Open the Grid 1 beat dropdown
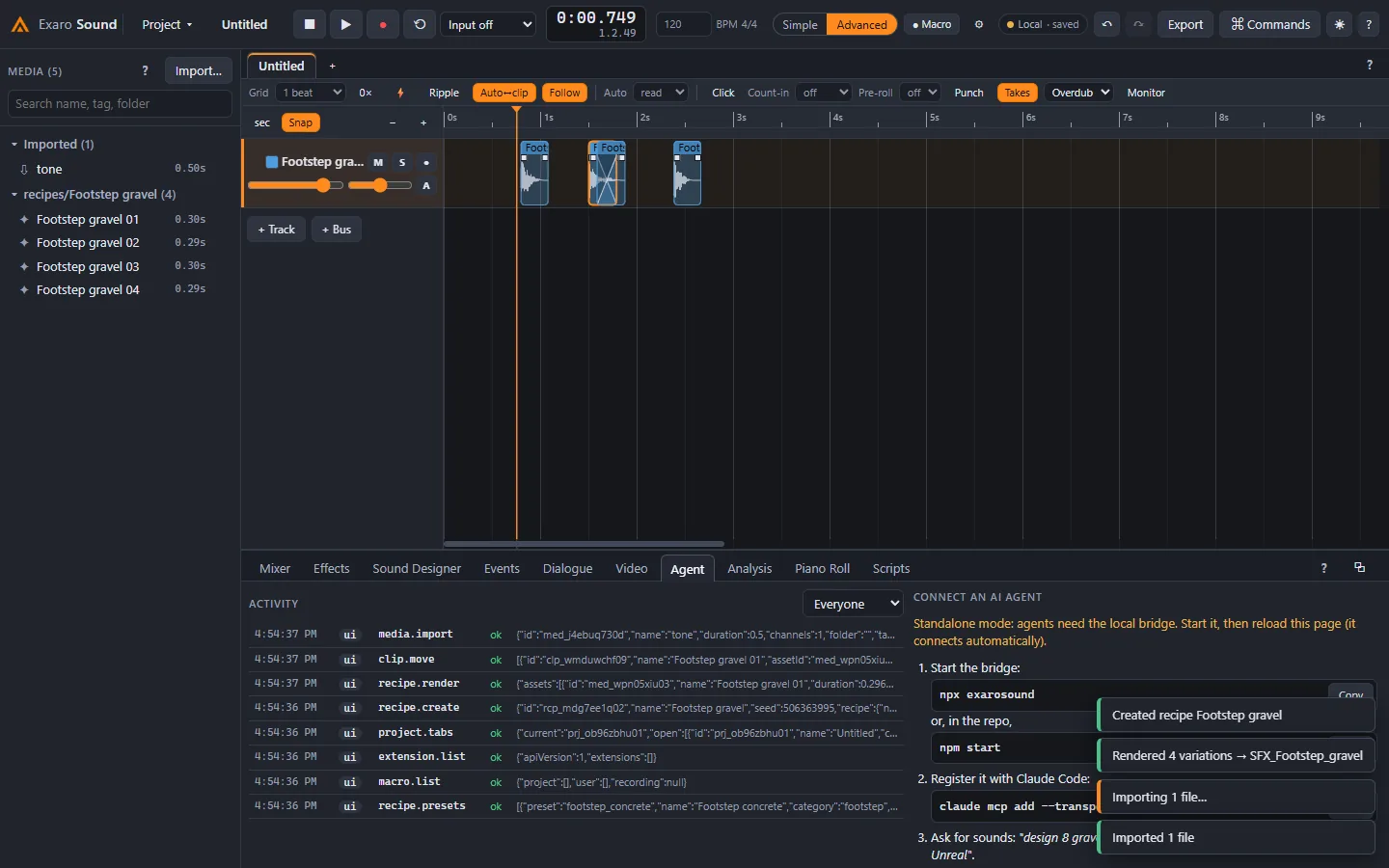The image size is (1389, 868). [x=310, y=93]
